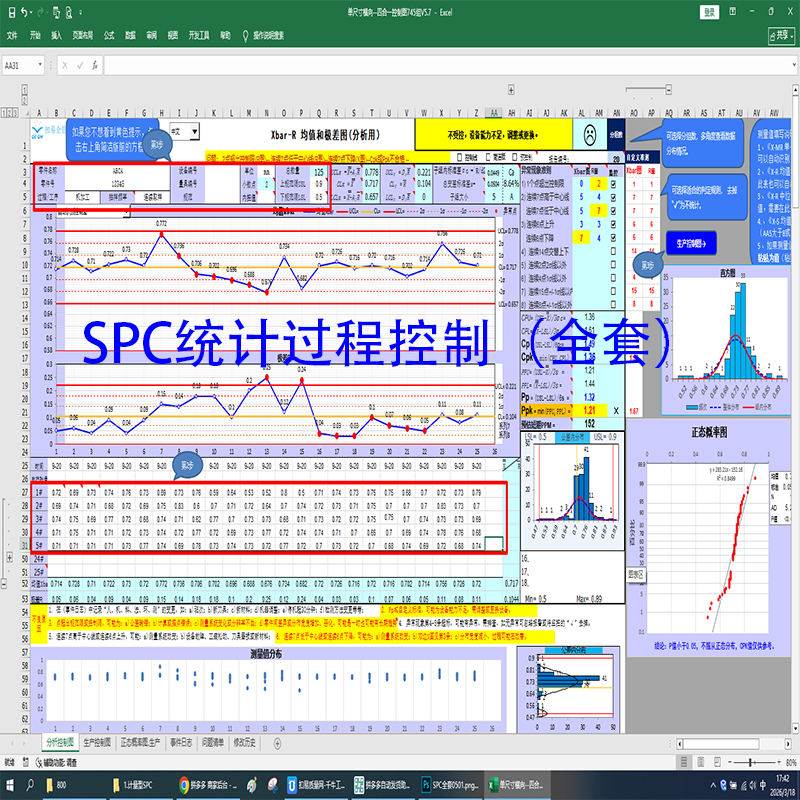Switch to 事件日志 sheet tab
The height and width of the screenshot is (800, 800).
[x=181, y=742]
